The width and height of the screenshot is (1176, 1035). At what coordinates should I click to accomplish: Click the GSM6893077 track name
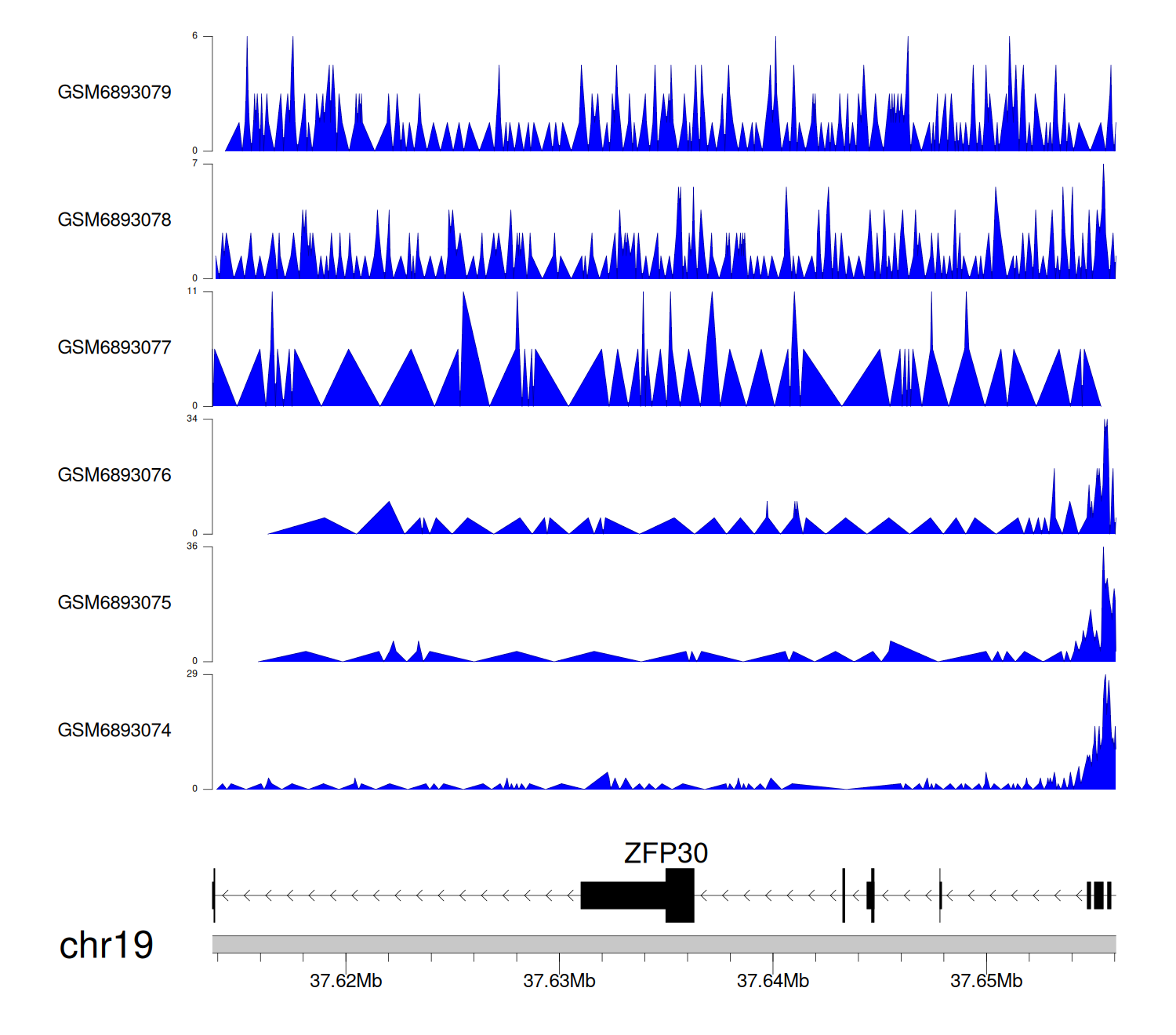pyautogui.click(x=114, y=348)
